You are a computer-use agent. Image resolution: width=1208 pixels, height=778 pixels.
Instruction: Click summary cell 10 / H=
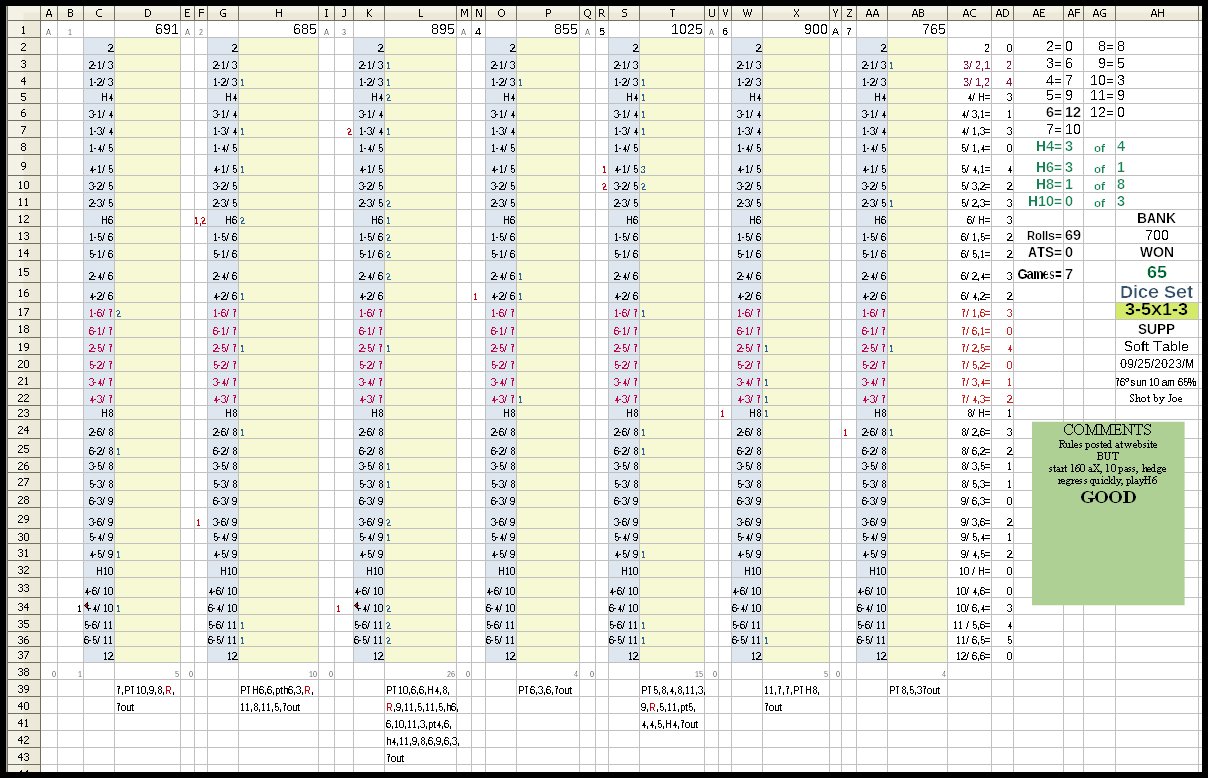coord(969,571)
